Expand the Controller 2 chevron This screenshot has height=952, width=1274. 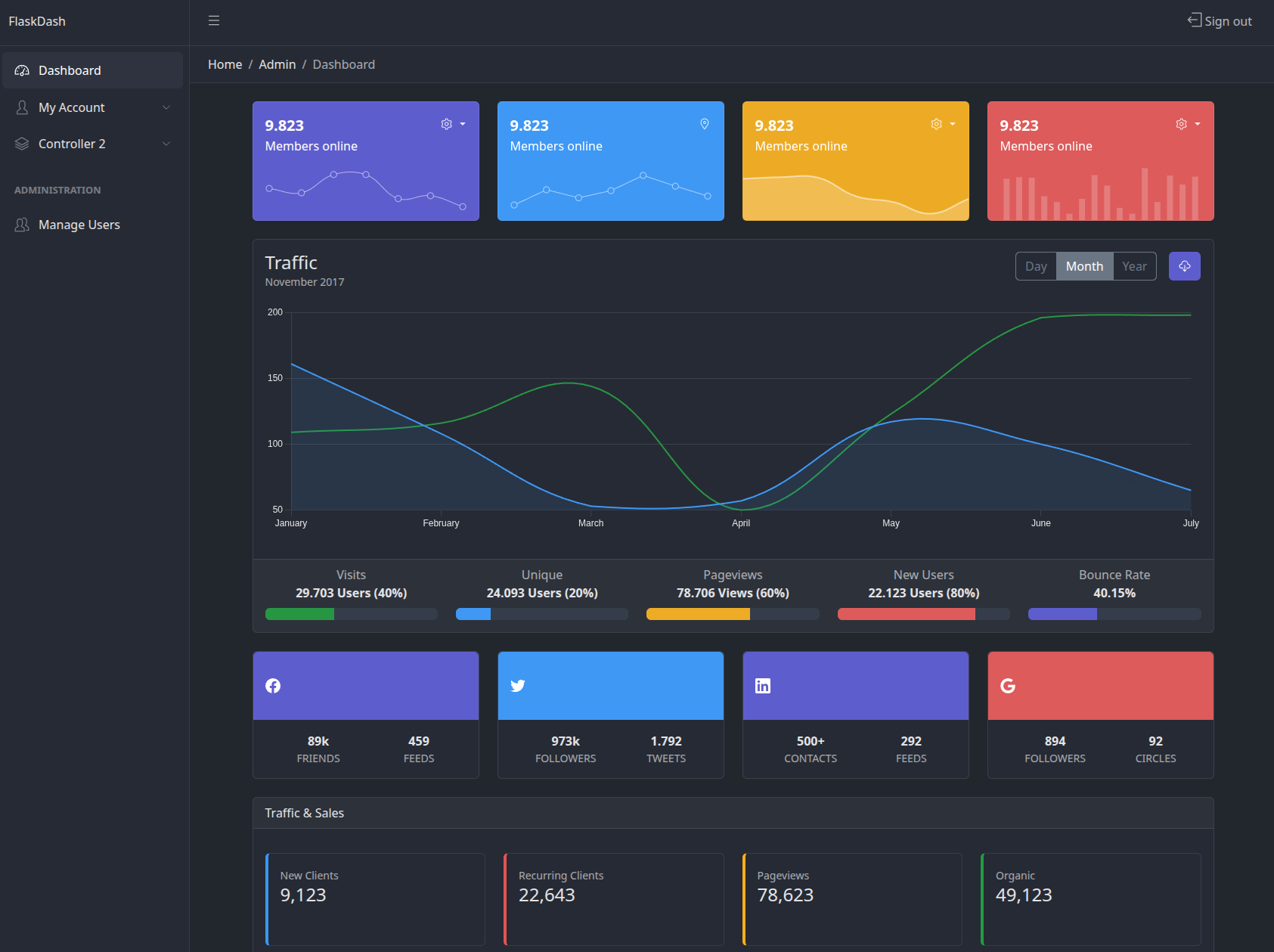tap(166, 144)
